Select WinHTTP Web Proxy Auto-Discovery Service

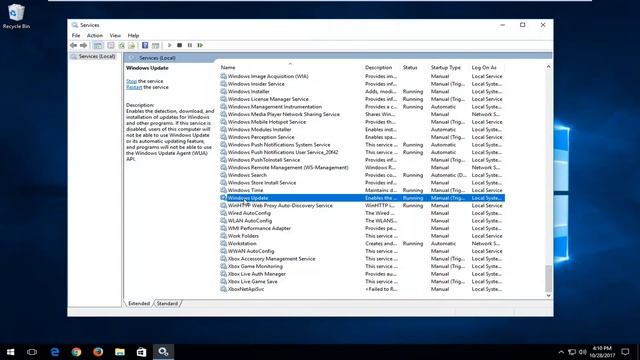362,206
